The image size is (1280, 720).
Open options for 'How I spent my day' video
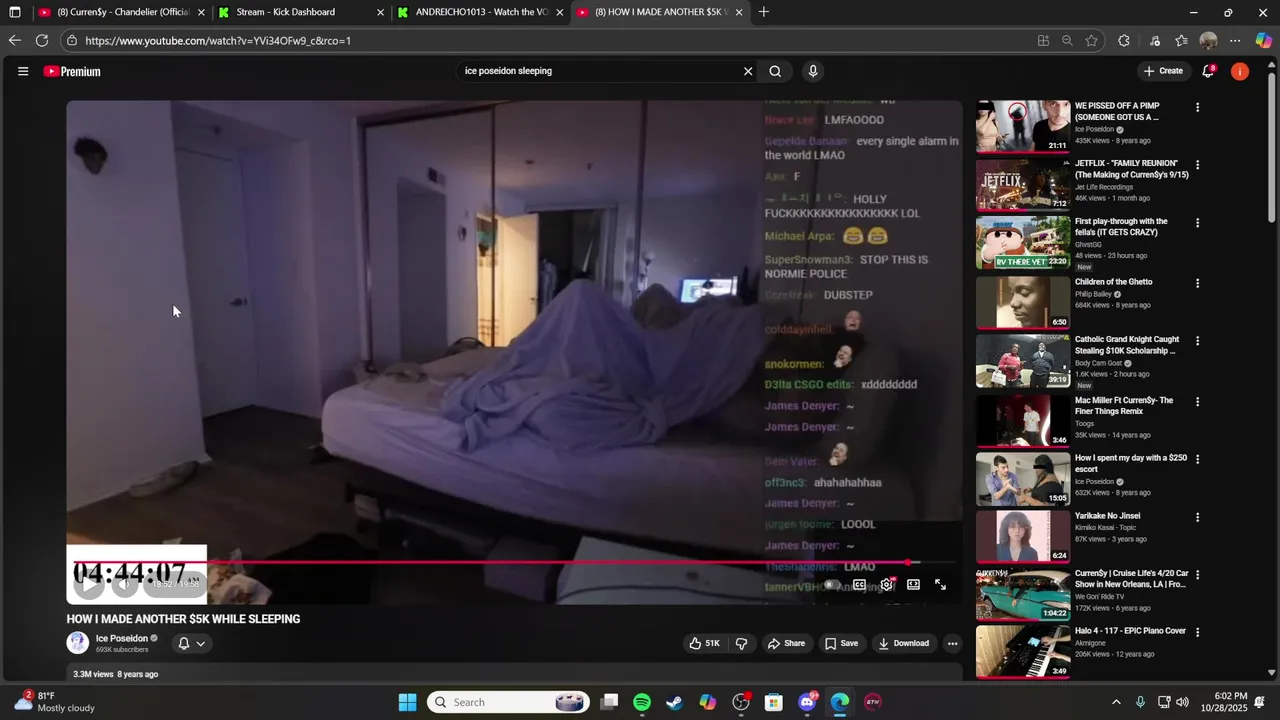point(1197,459)
